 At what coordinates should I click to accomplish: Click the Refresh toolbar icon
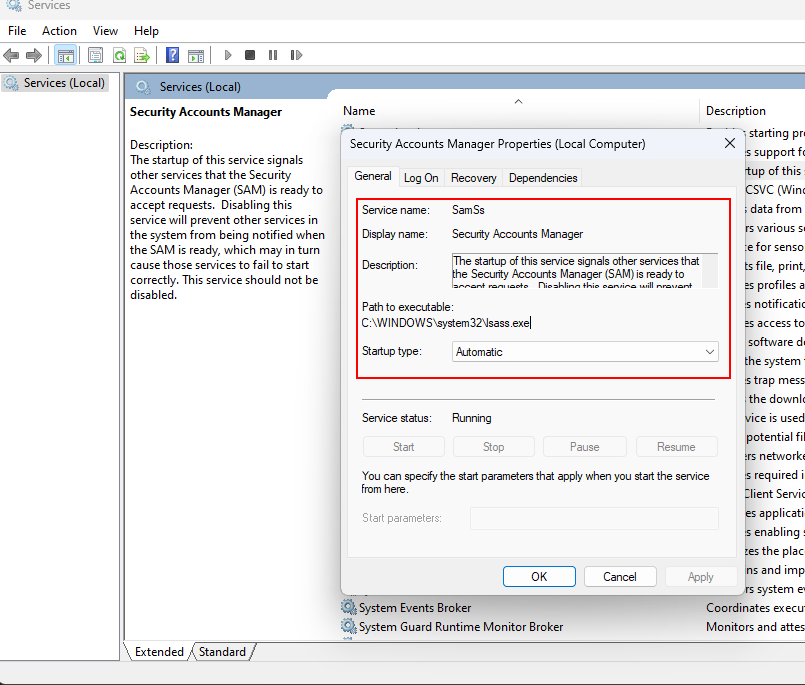(120, 55)
